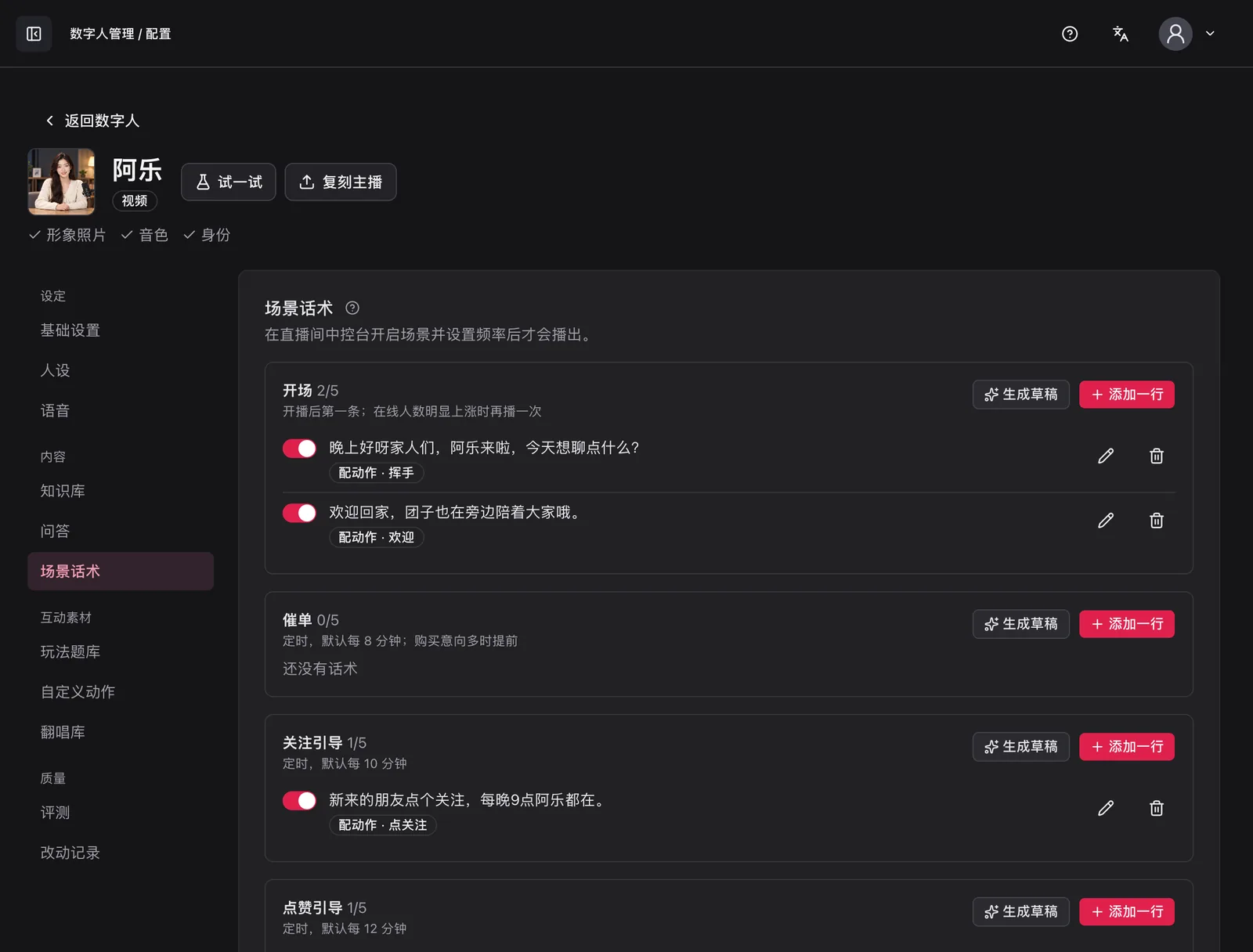Screen dimensions: 1253x952
Task: Click the 试一试 button
Action: click(229, 182)
